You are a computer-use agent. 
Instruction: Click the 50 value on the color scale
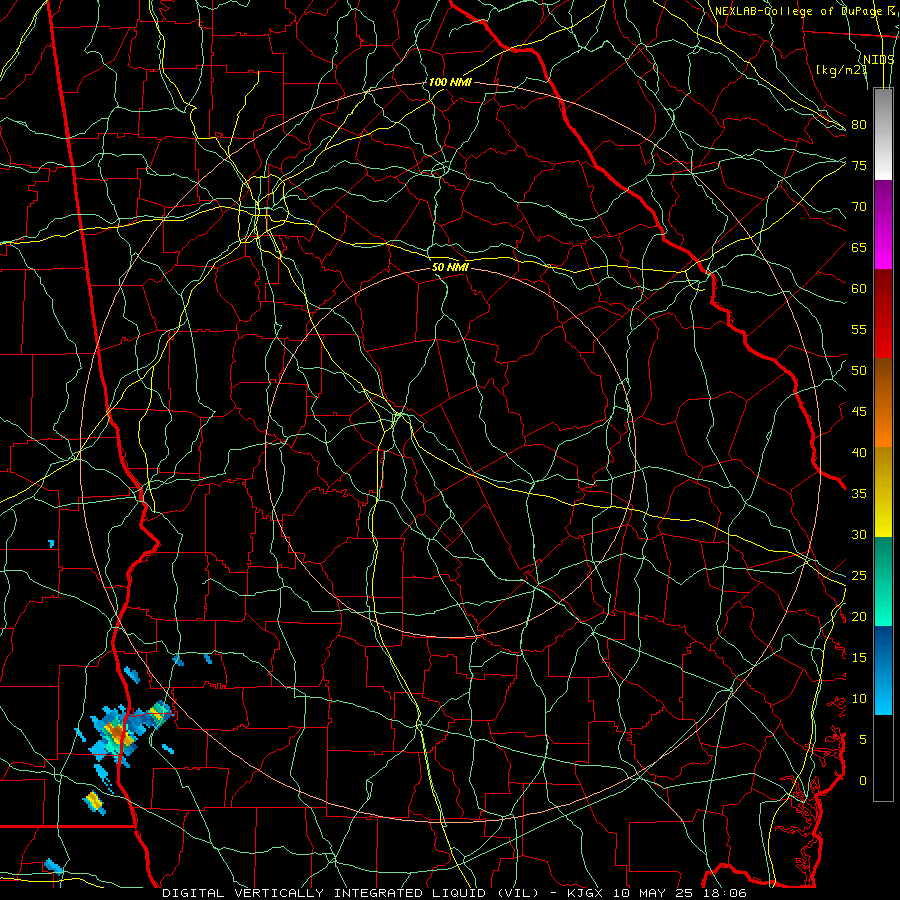(859, 371)
